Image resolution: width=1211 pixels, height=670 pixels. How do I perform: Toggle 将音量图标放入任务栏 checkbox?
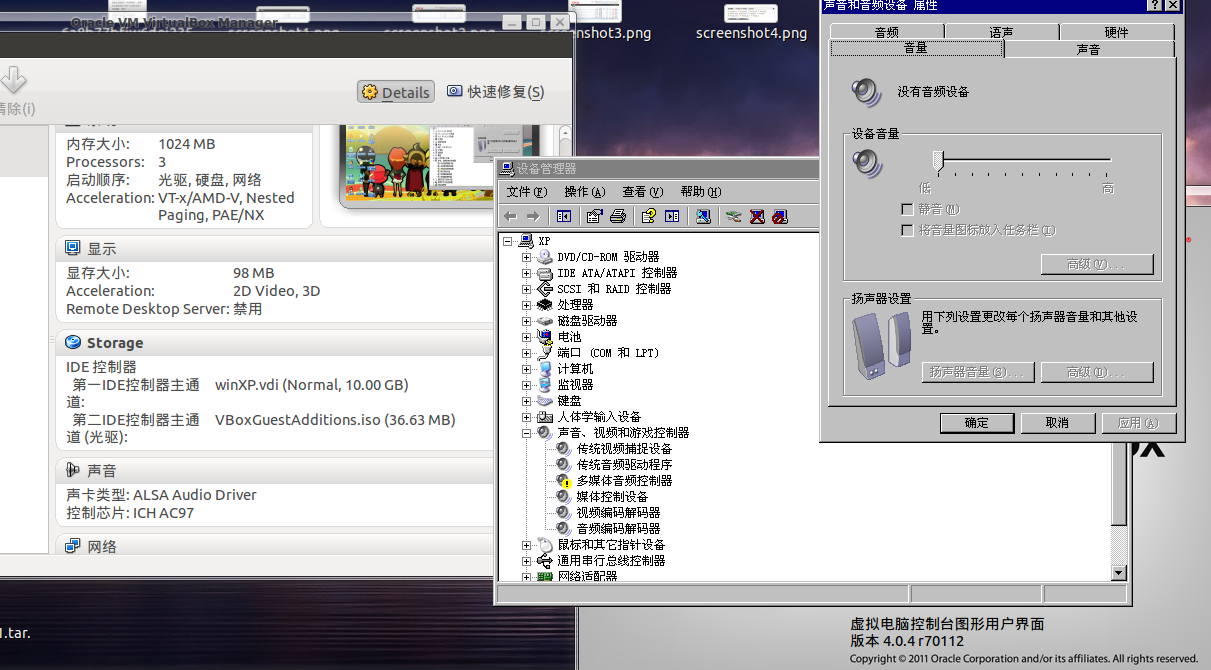[908, 231]
